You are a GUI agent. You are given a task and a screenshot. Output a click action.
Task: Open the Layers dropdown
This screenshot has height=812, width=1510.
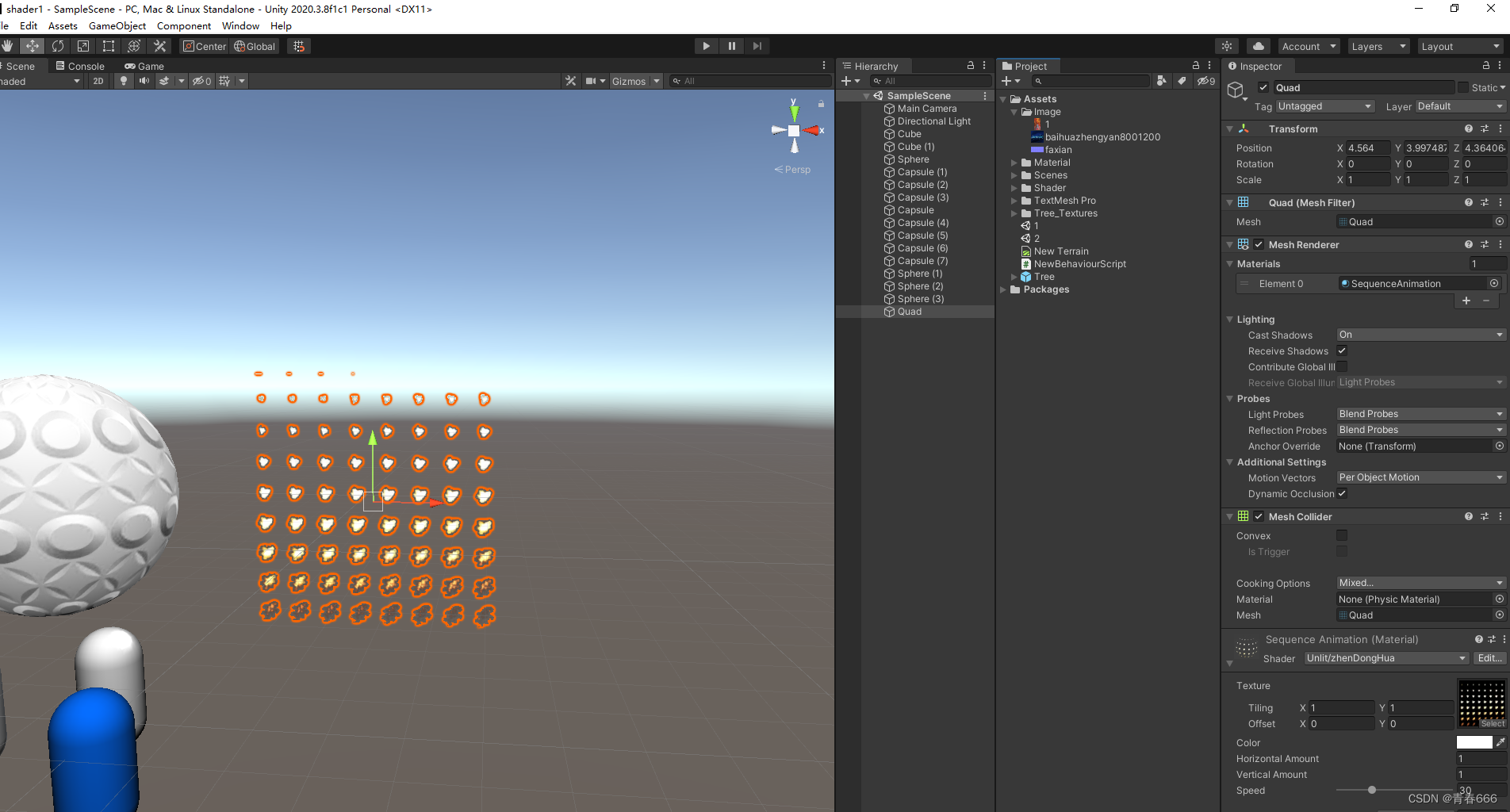coord(1378,46)
